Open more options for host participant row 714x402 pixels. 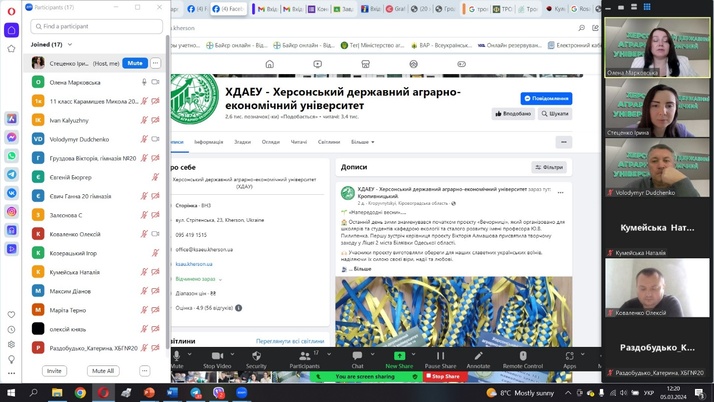[156, 63]
